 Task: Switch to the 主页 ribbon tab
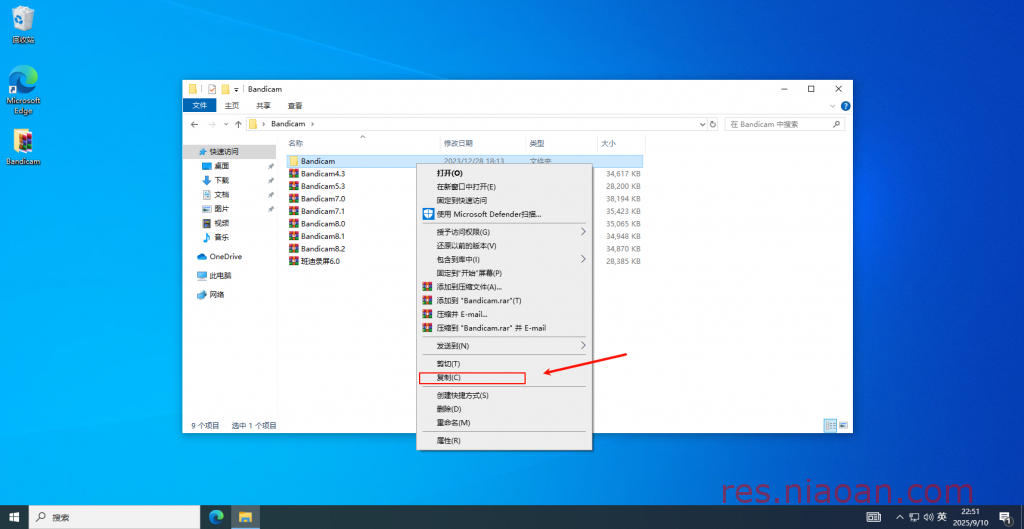click(232, 106)
